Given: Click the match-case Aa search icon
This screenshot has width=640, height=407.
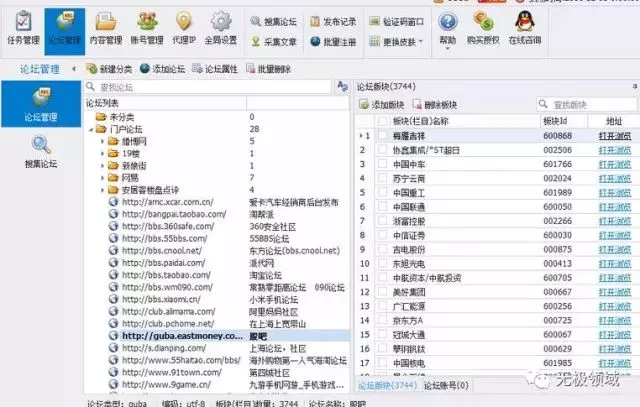Looking at the screenshot, I should click(x=342, y=87).
